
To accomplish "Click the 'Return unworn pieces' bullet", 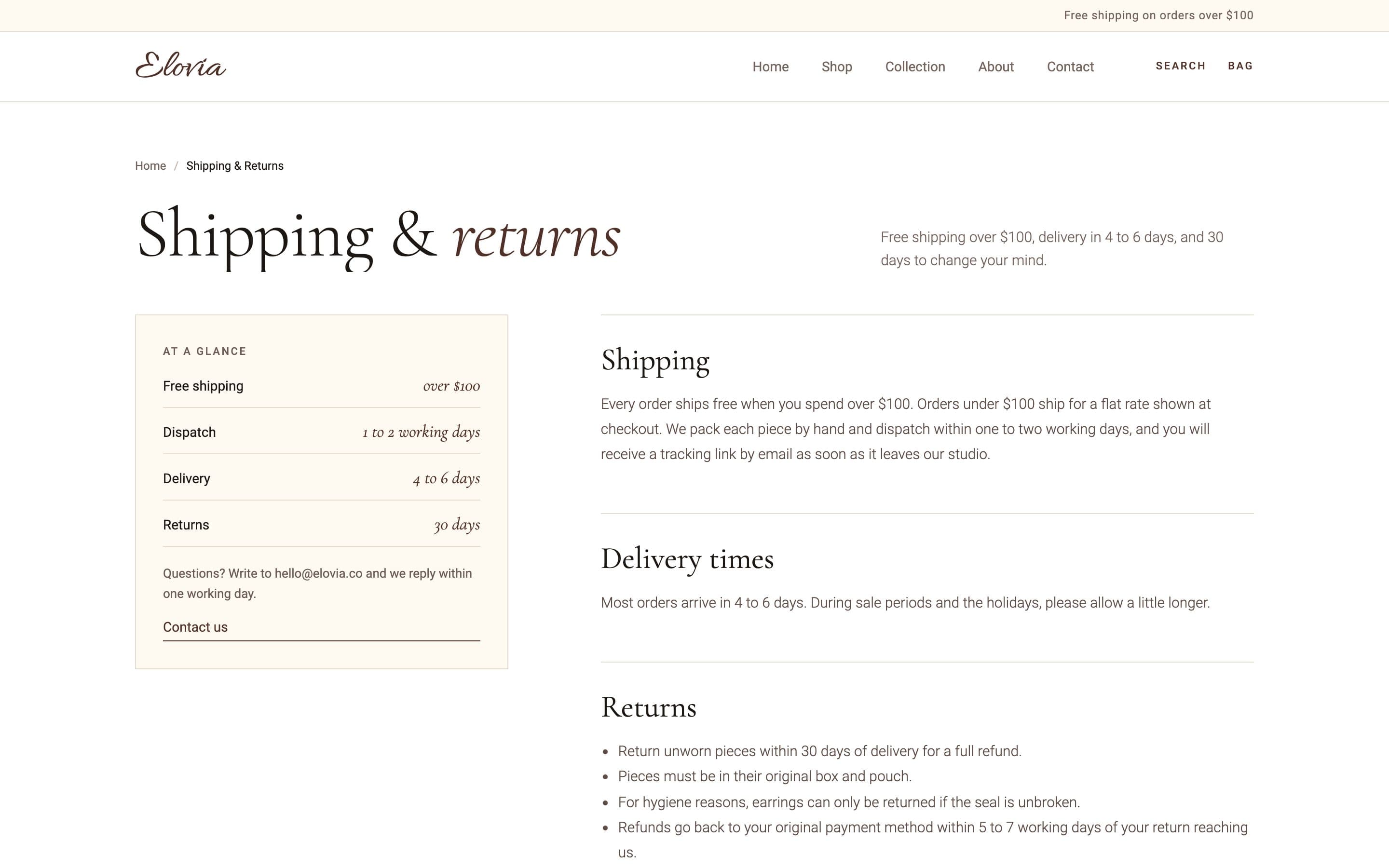I will coord(819,751).
